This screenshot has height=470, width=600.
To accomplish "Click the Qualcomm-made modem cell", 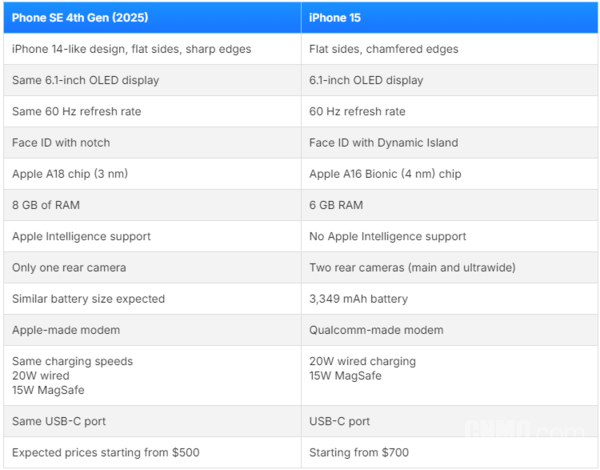I will 450,330.
